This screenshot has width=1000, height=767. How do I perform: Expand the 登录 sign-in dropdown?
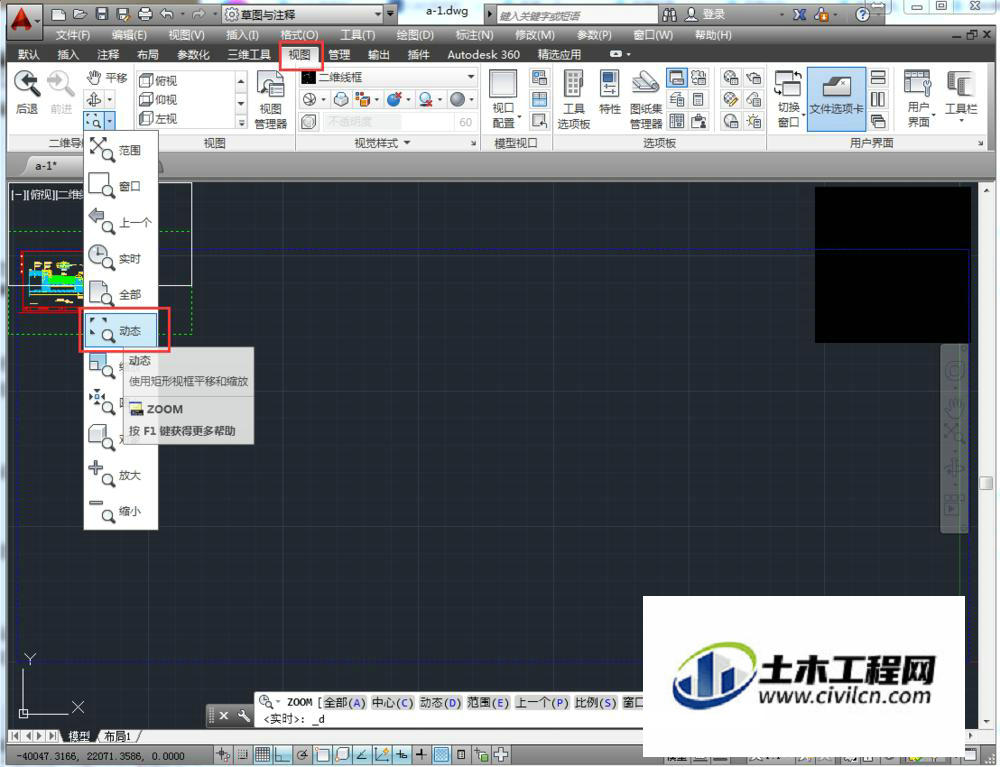pyautogui.click(x=783, y=15)
